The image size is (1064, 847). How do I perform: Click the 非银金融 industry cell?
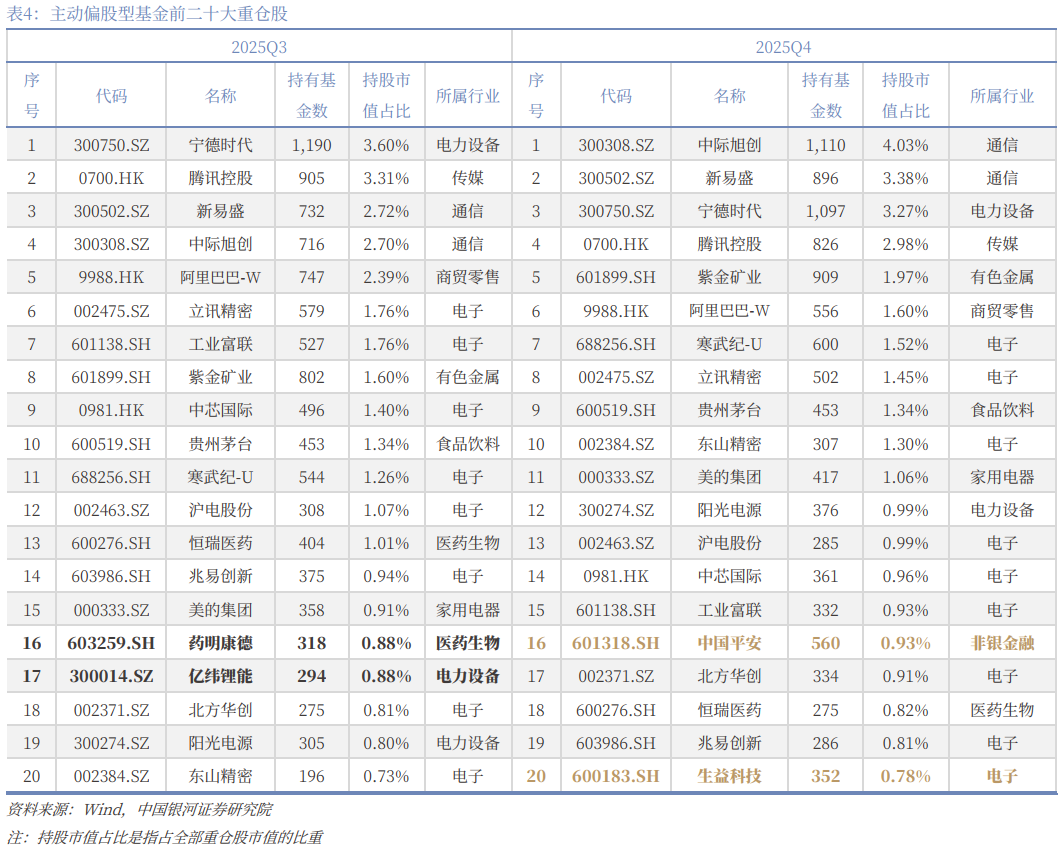1002,643
